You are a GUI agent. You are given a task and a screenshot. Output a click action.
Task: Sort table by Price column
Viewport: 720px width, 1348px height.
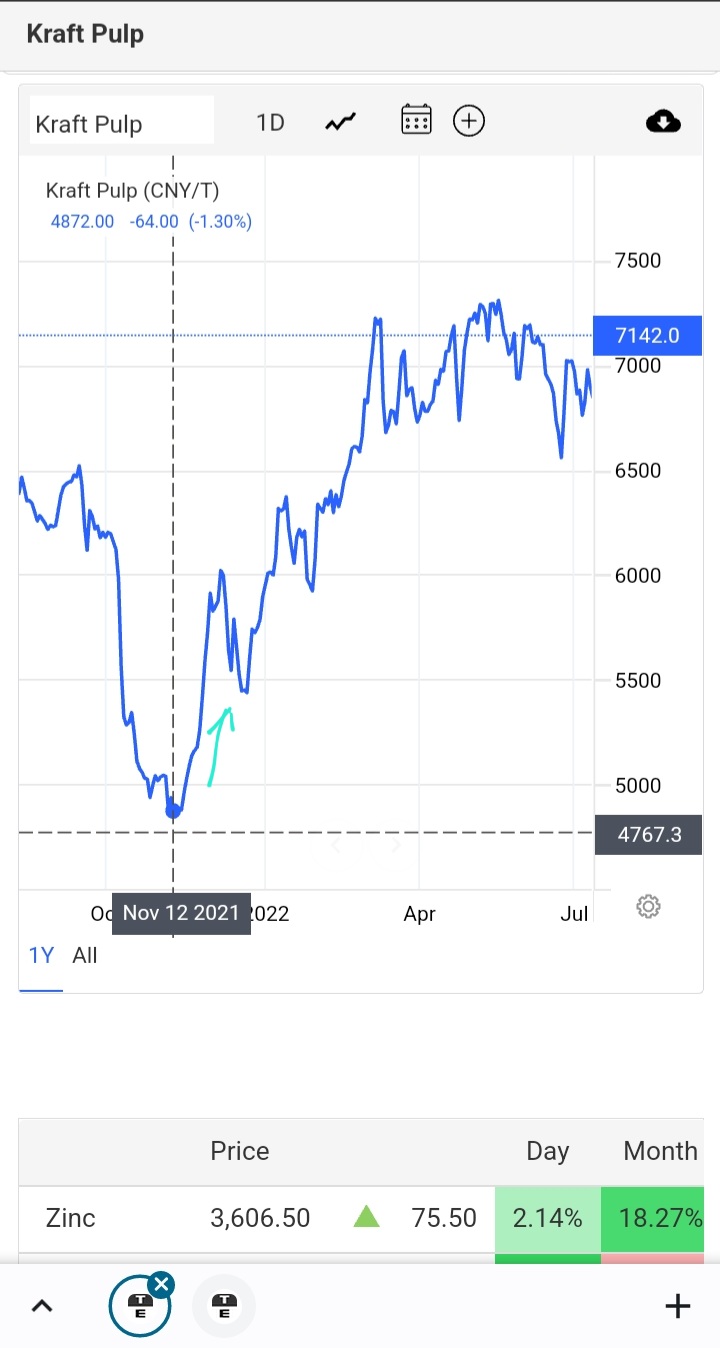click(x=240, y=1151)
